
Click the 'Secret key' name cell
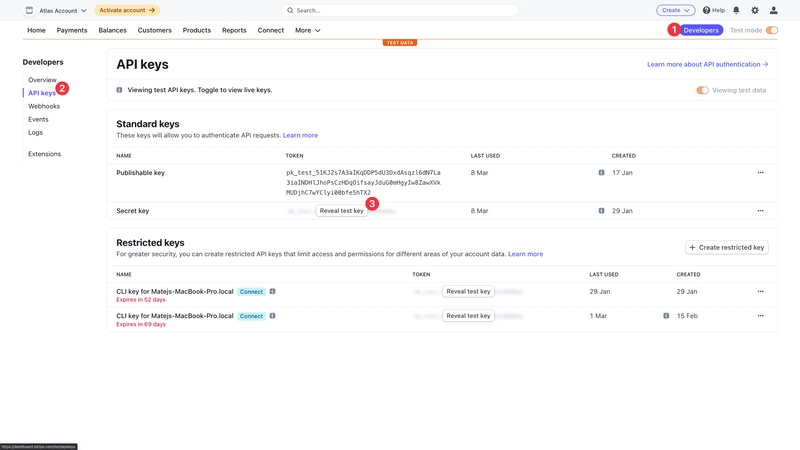[133, 211]
